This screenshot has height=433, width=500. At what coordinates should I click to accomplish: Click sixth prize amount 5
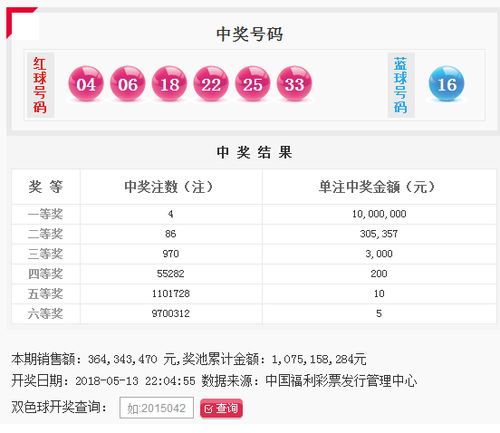(x=379, y=314)
